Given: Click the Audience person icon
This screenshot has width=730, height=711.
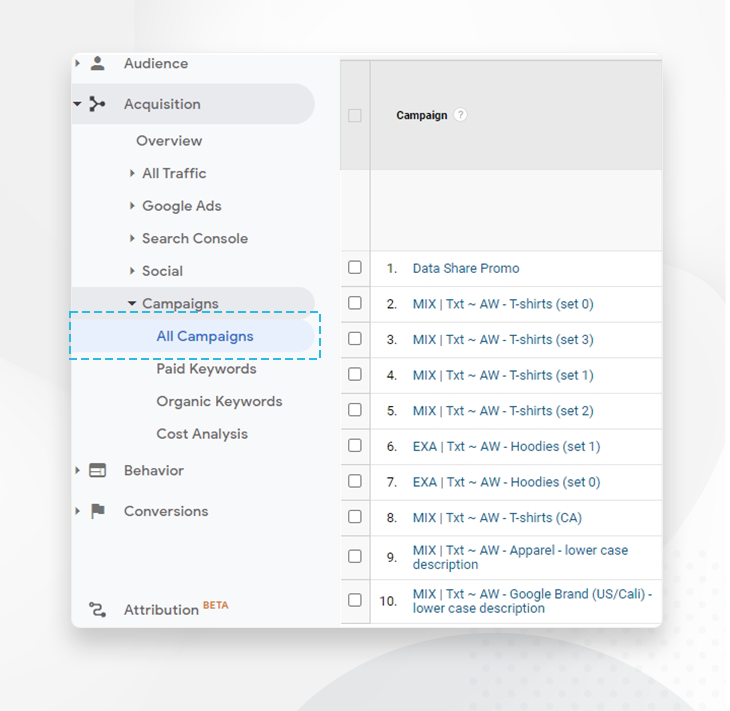Looking at the screenshot, I should 97,64.
